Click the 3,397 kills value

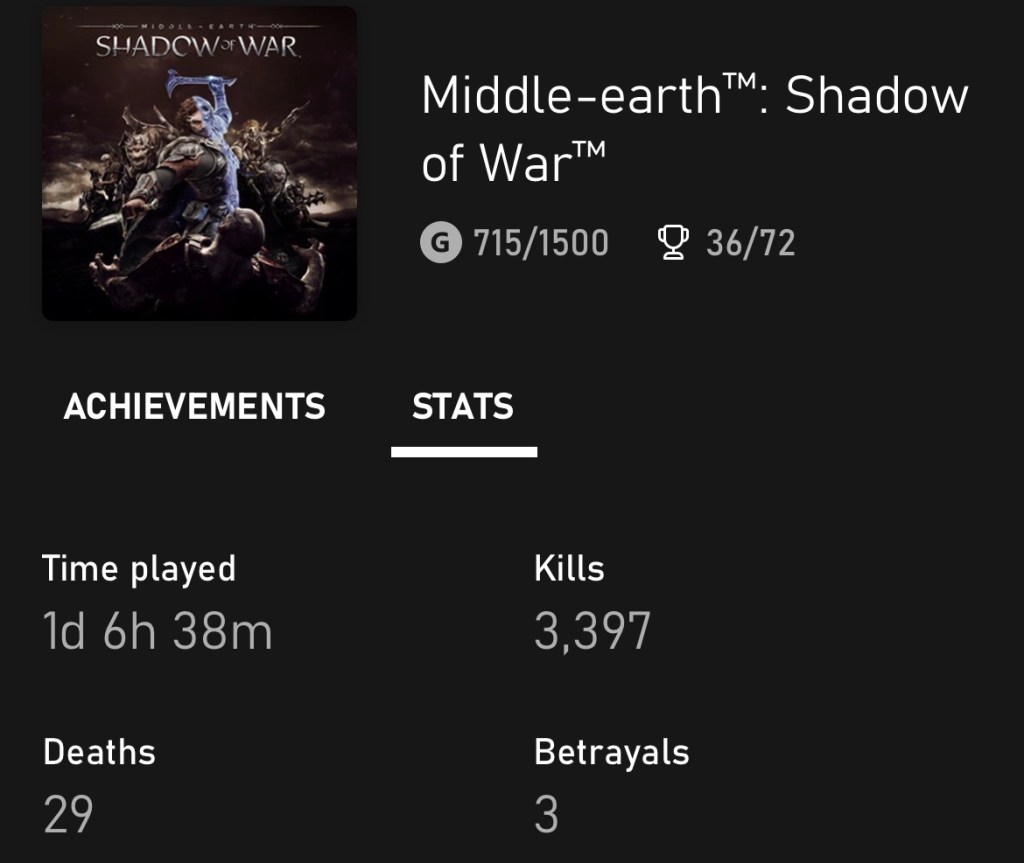(x=592, y=632)
